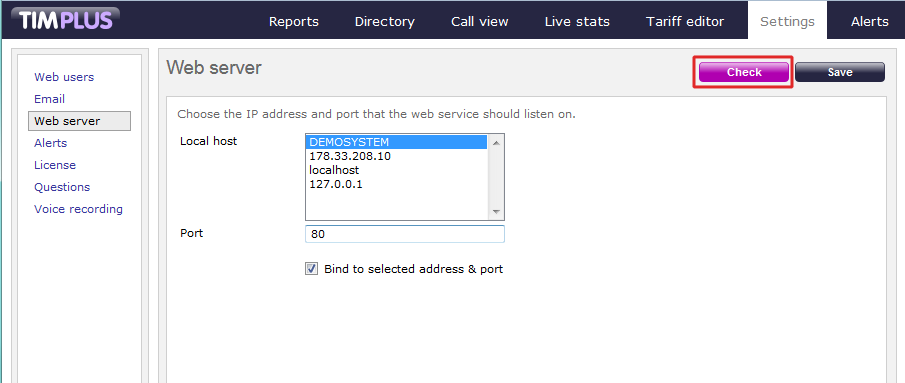Open the Call view tab
This screenshot has height=383, width=905.
click(480, 21)
